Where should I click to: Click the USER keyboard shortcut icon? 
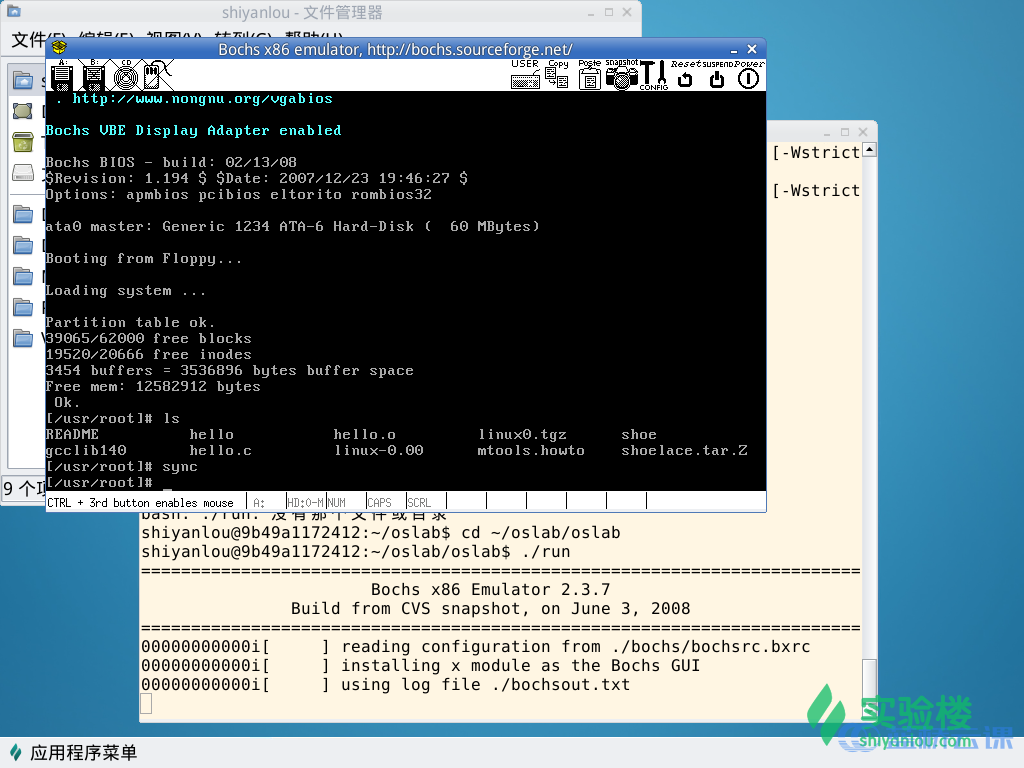(525, 75)
